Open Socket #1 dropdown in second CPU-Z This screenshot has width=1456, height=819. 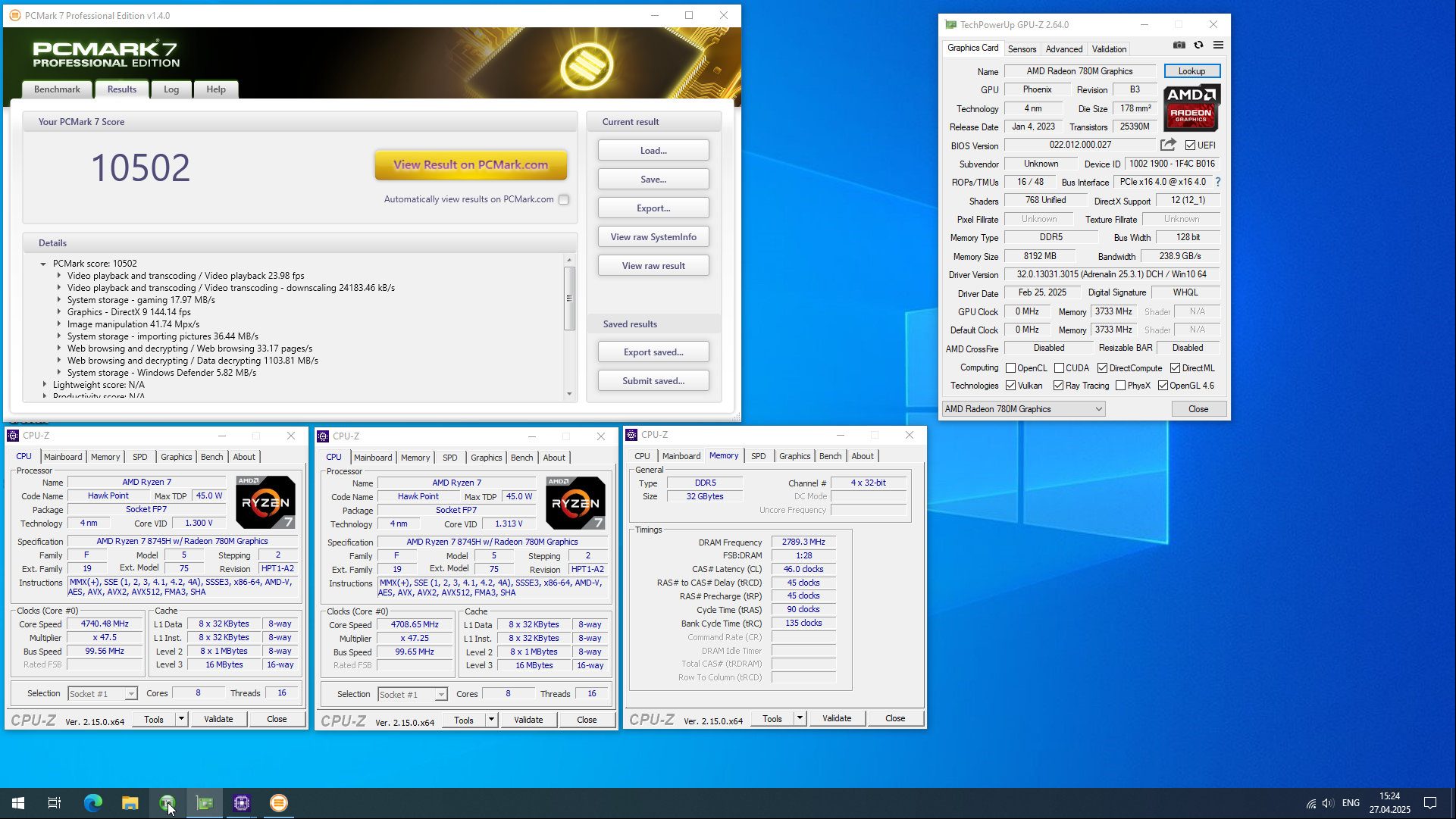[x=412, y=695]
